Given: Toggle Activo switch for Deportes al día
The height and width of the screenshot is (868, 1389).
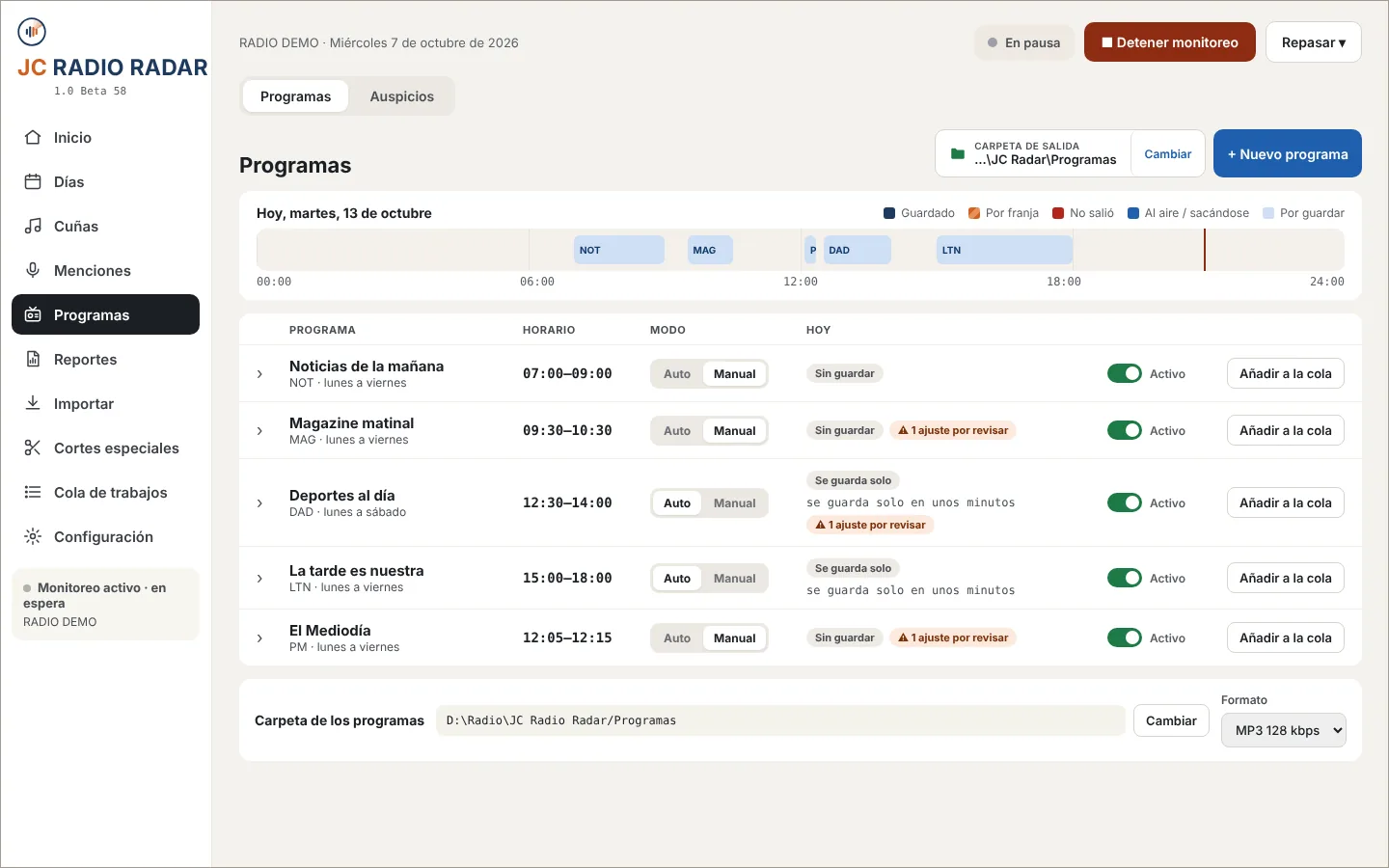Looking at the screenshot, I should pyautogui.click(x=1125, y=503).
